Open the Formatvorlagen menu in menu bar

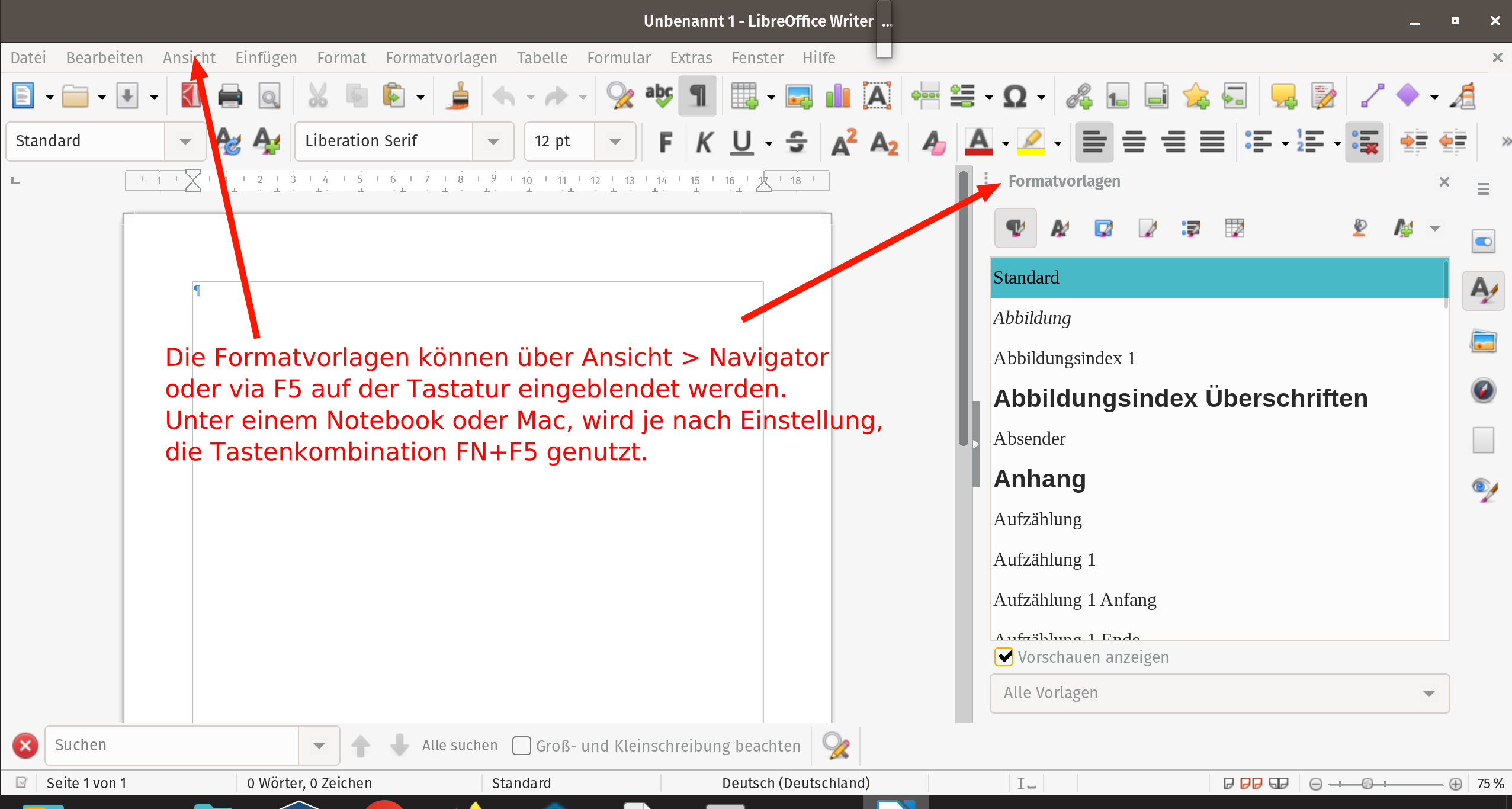pyautogui.click(x=441, y=57)
